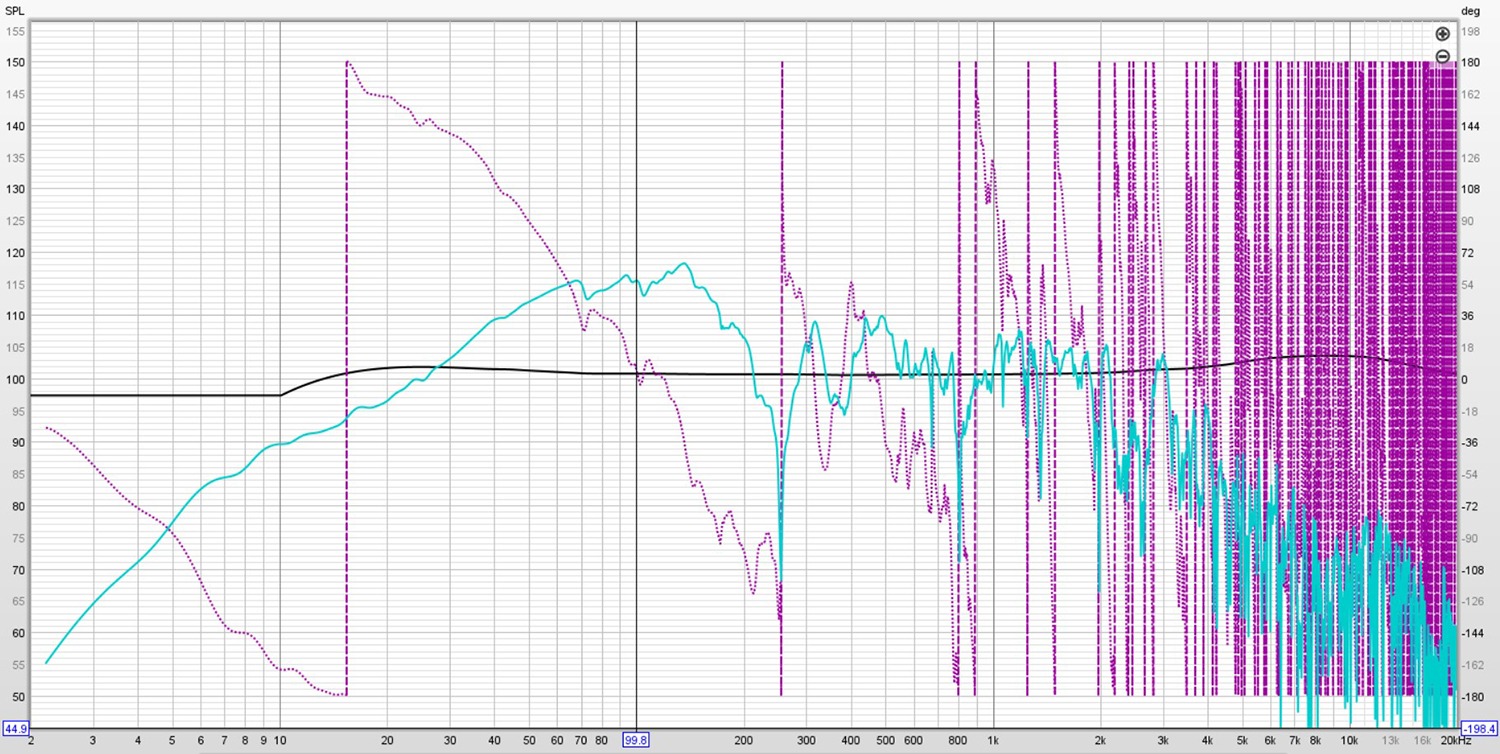Click the -126 label on phase axis
This screenshot has height=754, width=1500.
click(x=1472, y=602)
